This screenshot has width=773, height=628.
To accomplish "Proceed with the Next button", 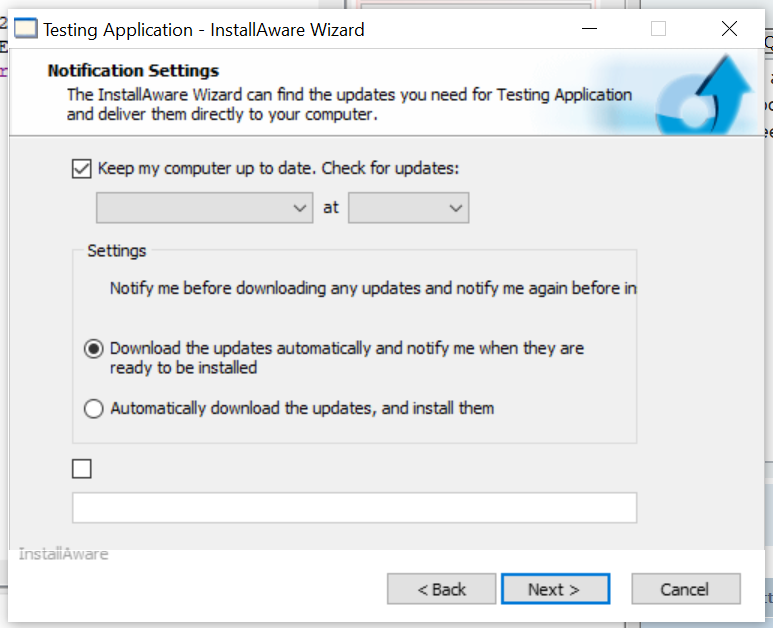I will click(556, 589).
